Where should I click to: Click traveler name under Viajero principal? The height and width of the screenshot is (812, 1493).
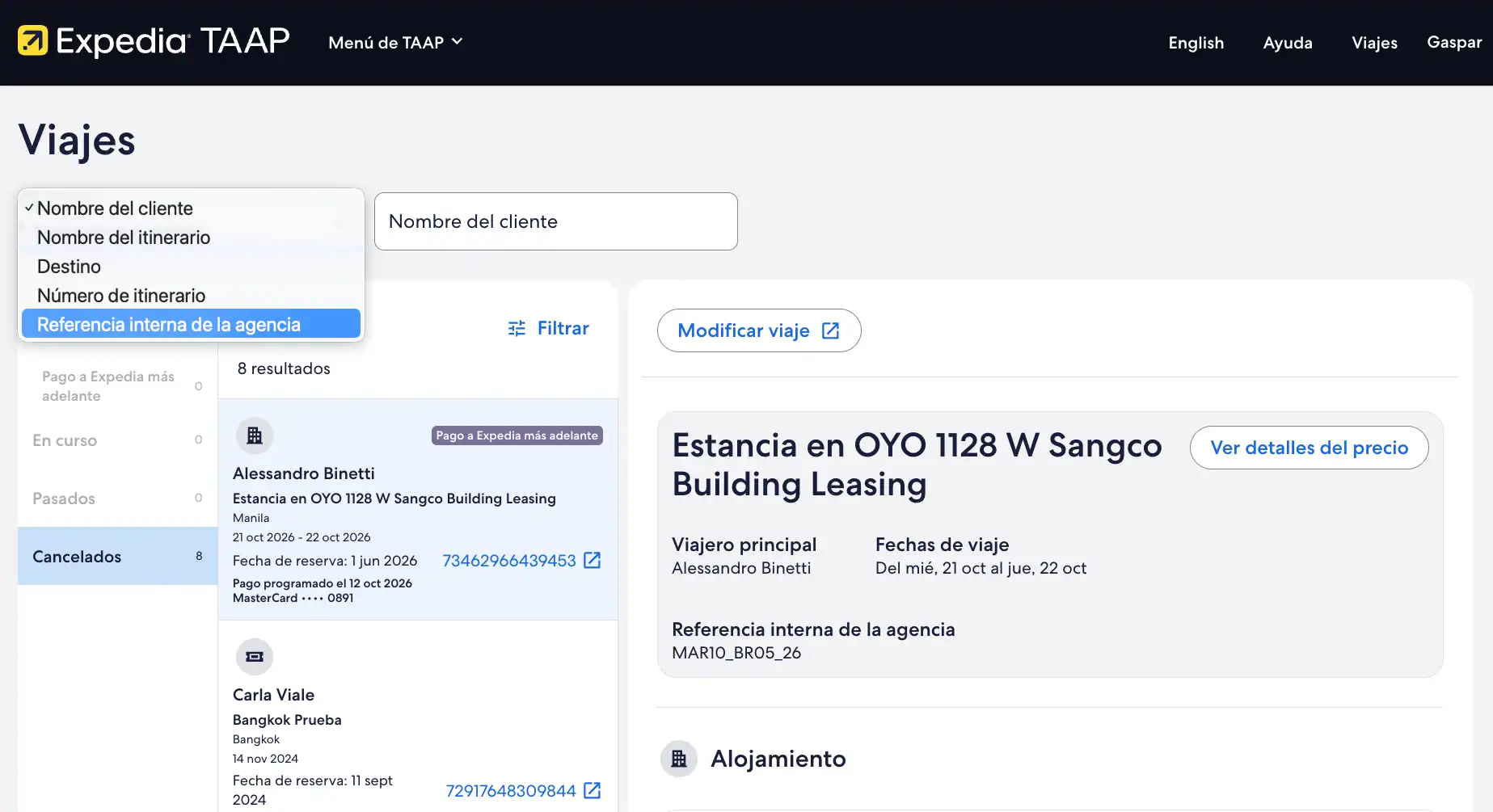click(x=741, y=568)
